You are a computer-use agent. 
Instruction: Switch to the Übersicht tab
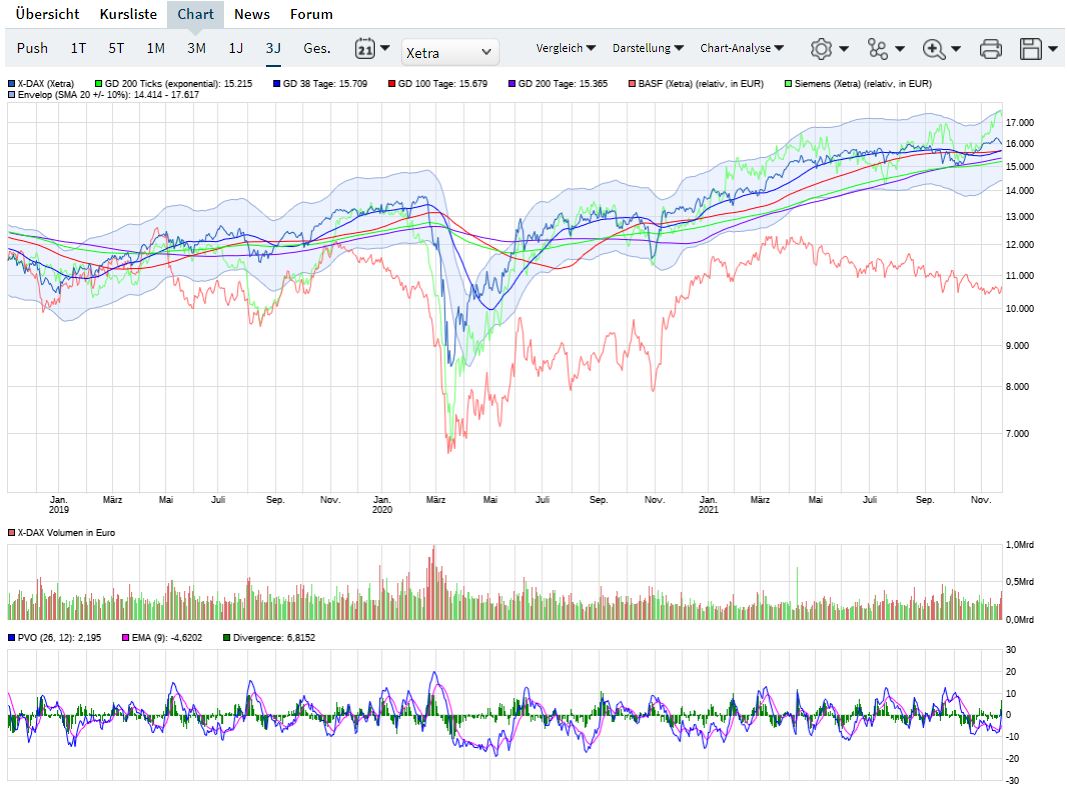(47, 14)
